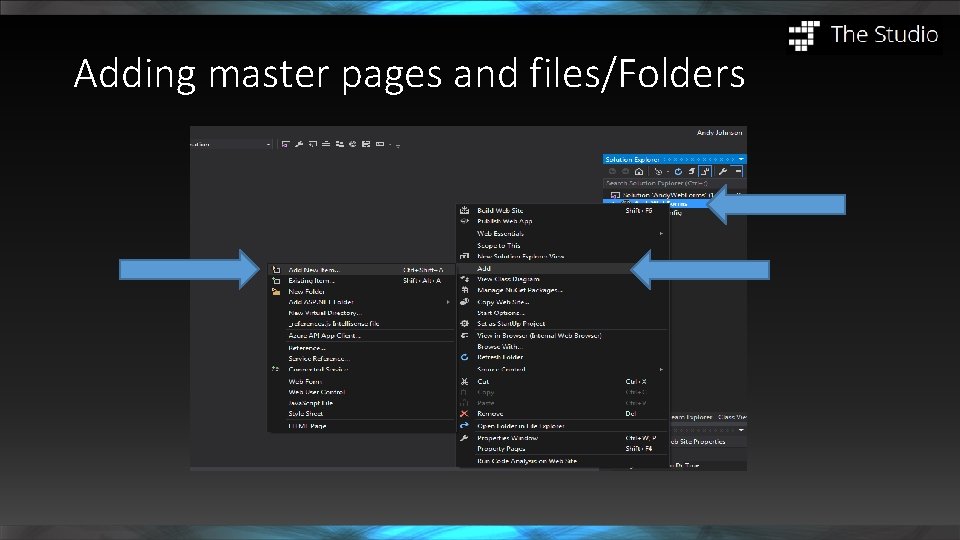The height and width of the screenshot is (540, 960).
Task: Click the Open Folder in File Explorer icon
Action: pos(465,426)
